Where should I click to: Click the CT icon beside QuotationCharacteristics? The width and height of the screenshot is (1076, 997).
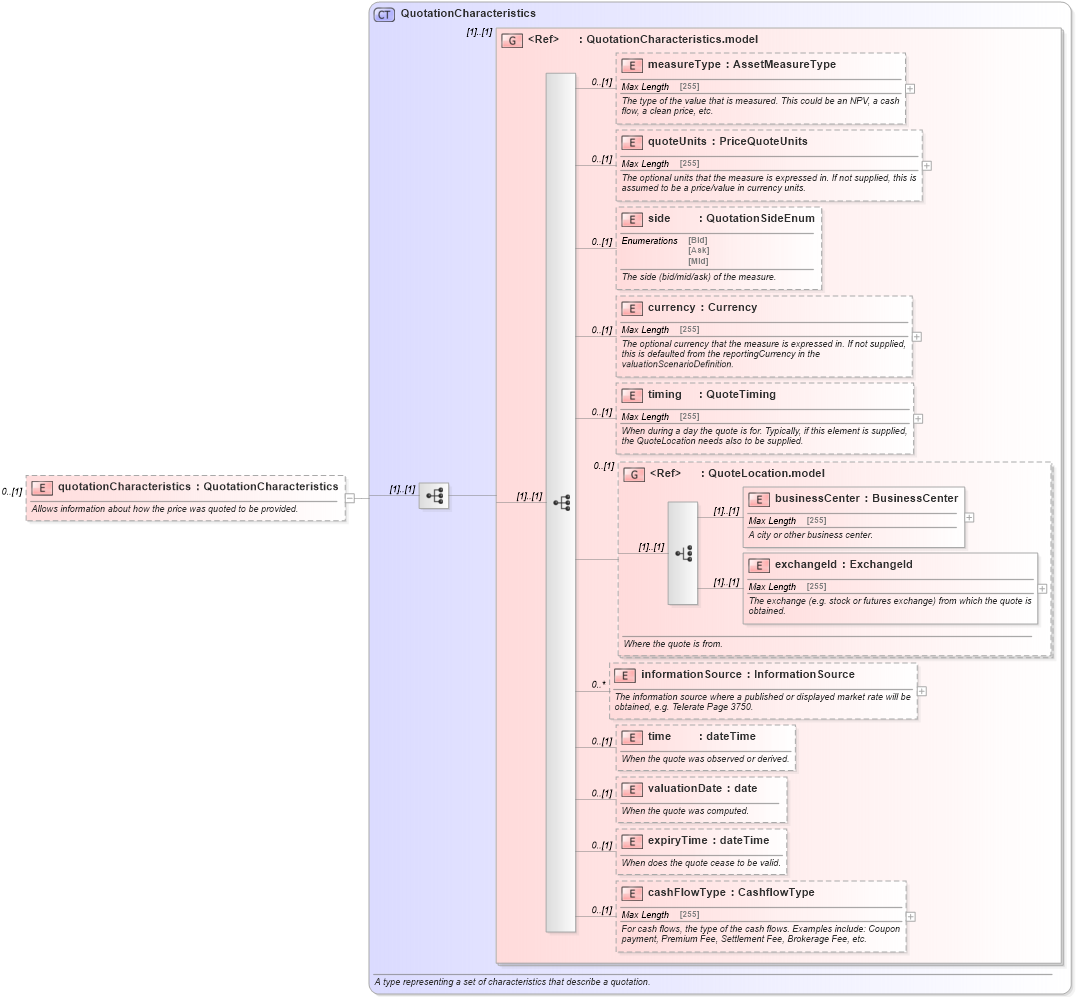click(x=384, y=14)
